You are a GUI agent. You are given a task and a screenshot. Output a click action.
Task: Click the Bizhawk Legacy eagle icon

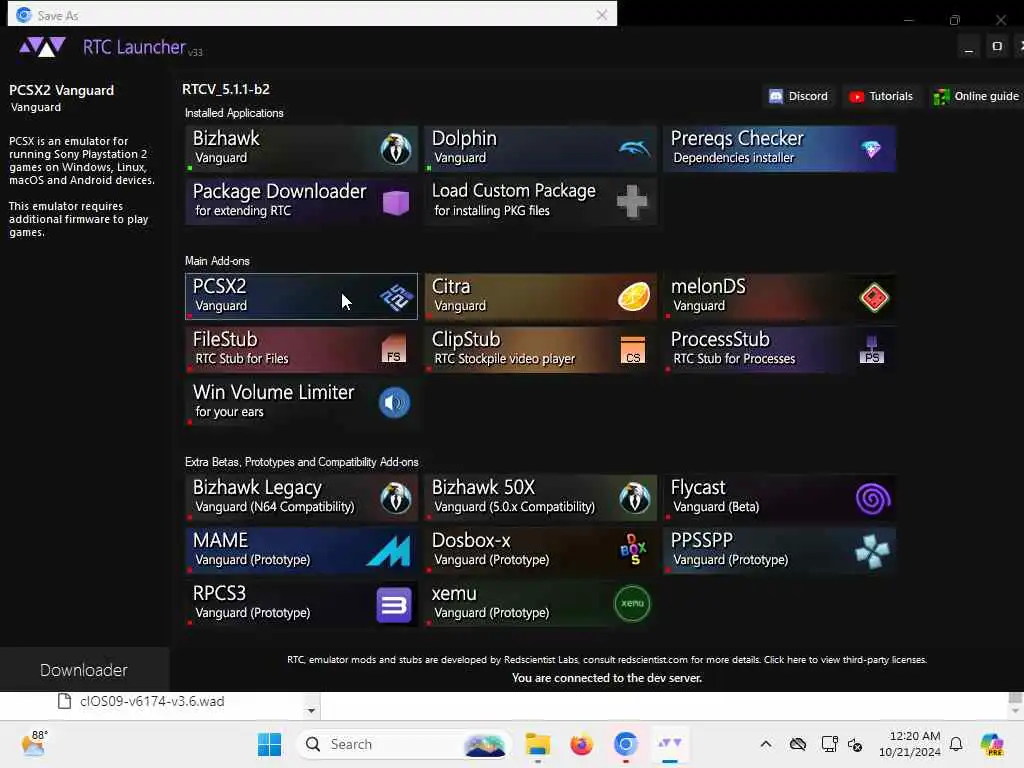point(395,498)
